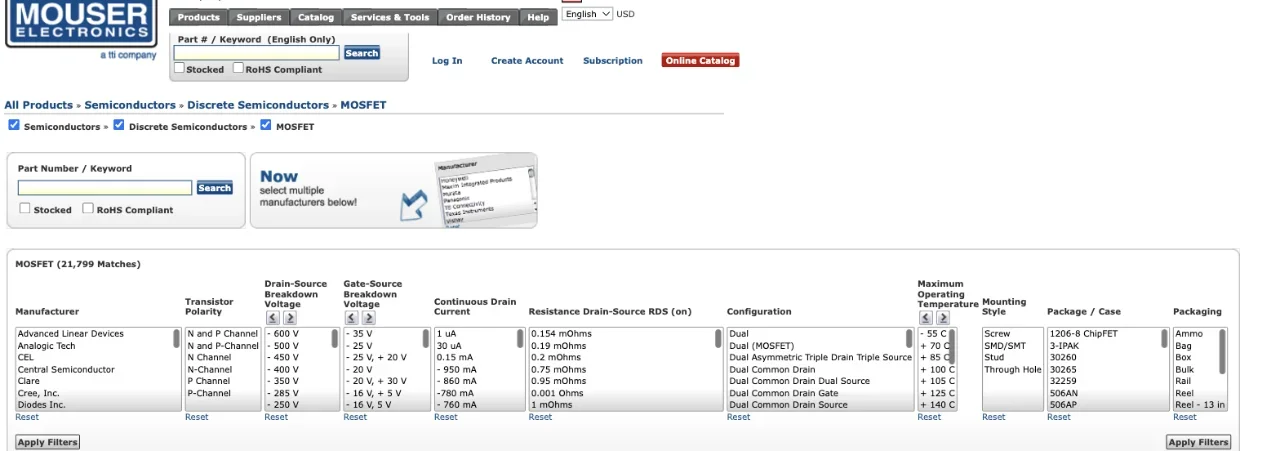Open the Services & Tools menu tab
The image size is (1280, 451).
pyautogui.click(x=390, y=17)
